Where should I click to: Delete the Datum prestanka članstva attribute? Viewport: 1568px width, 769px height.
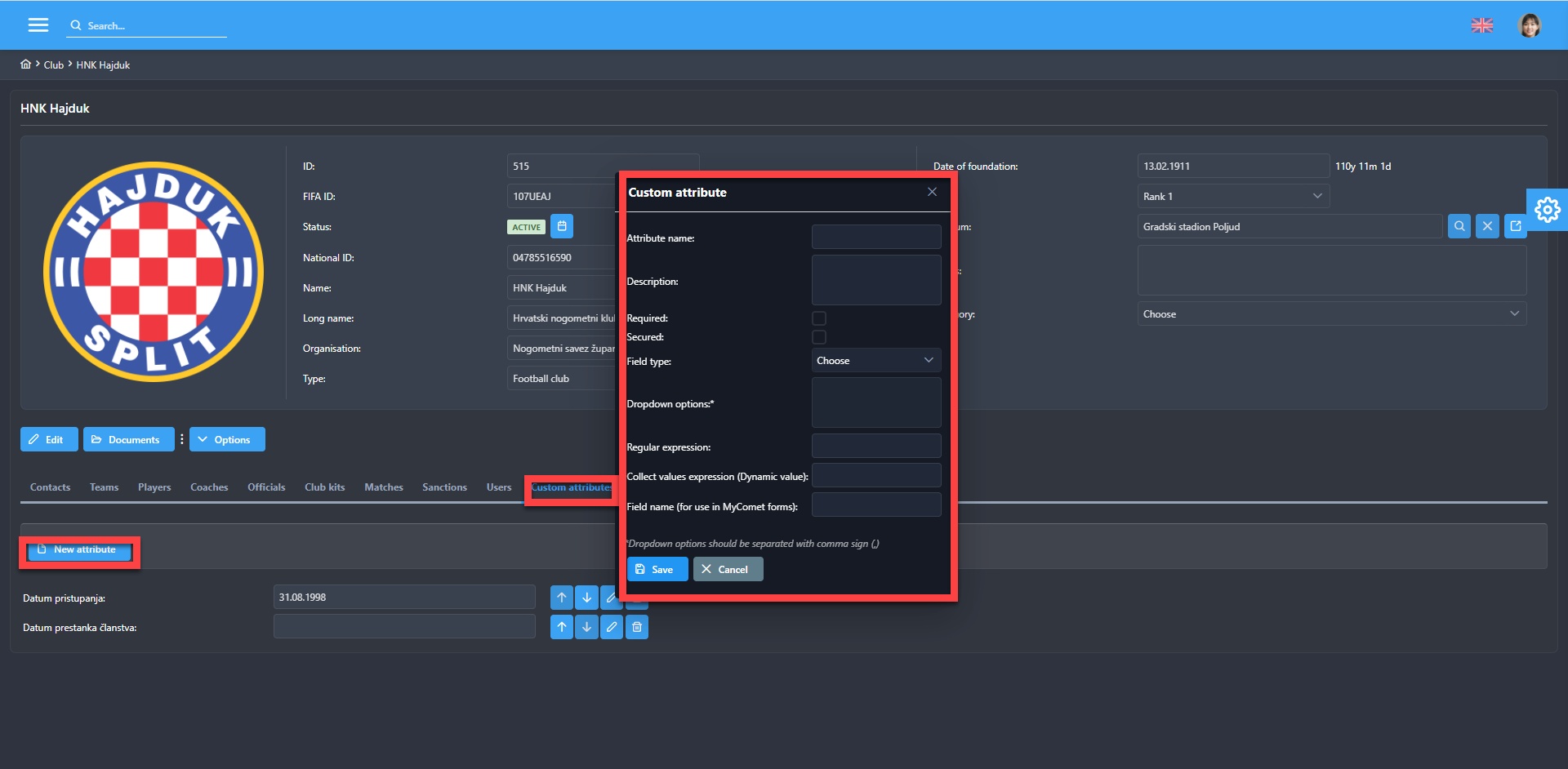pyautogui.click(x=637, y=628)
